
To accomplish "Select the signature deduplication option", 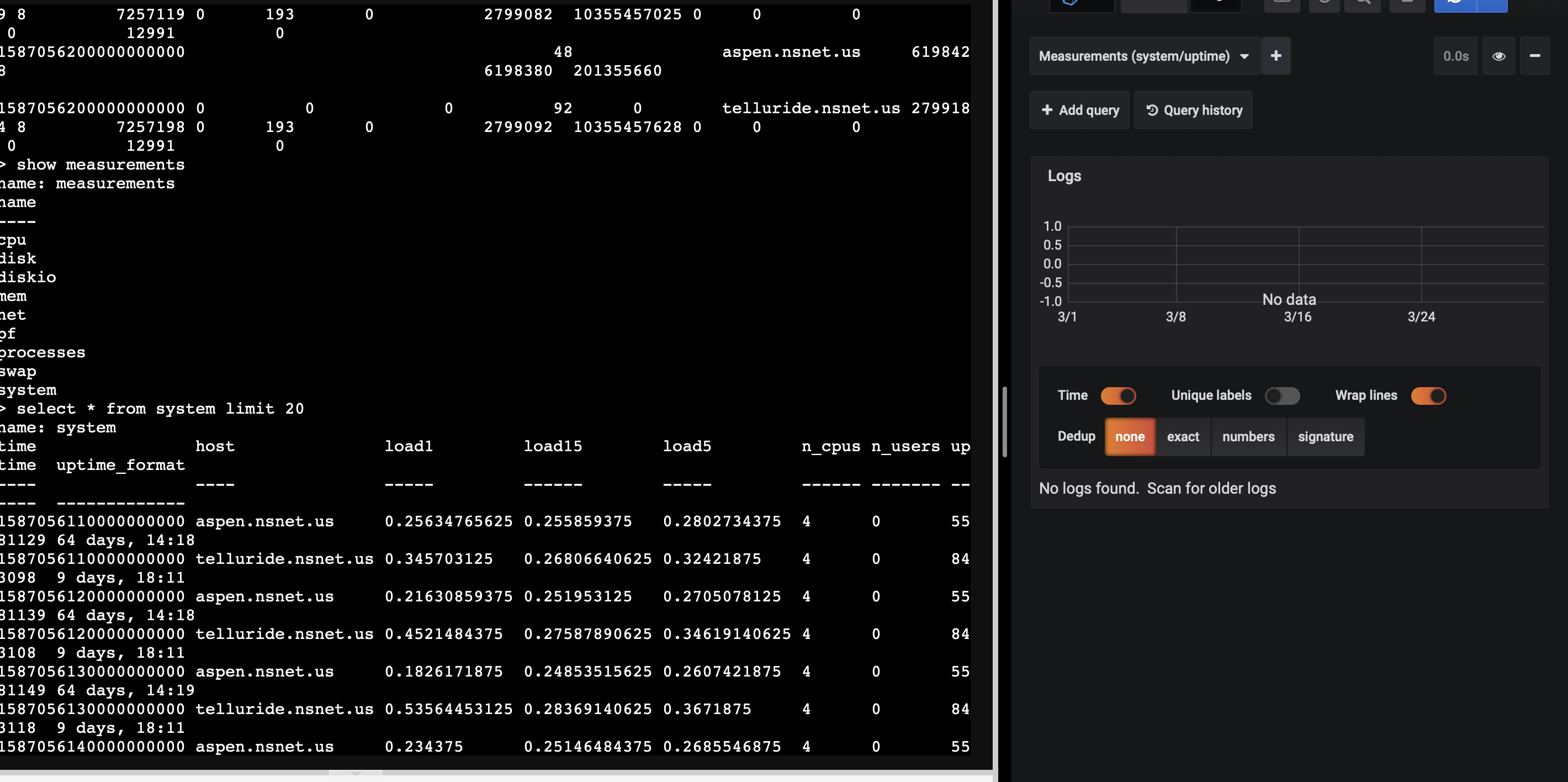I will (x=1326, y=437).
